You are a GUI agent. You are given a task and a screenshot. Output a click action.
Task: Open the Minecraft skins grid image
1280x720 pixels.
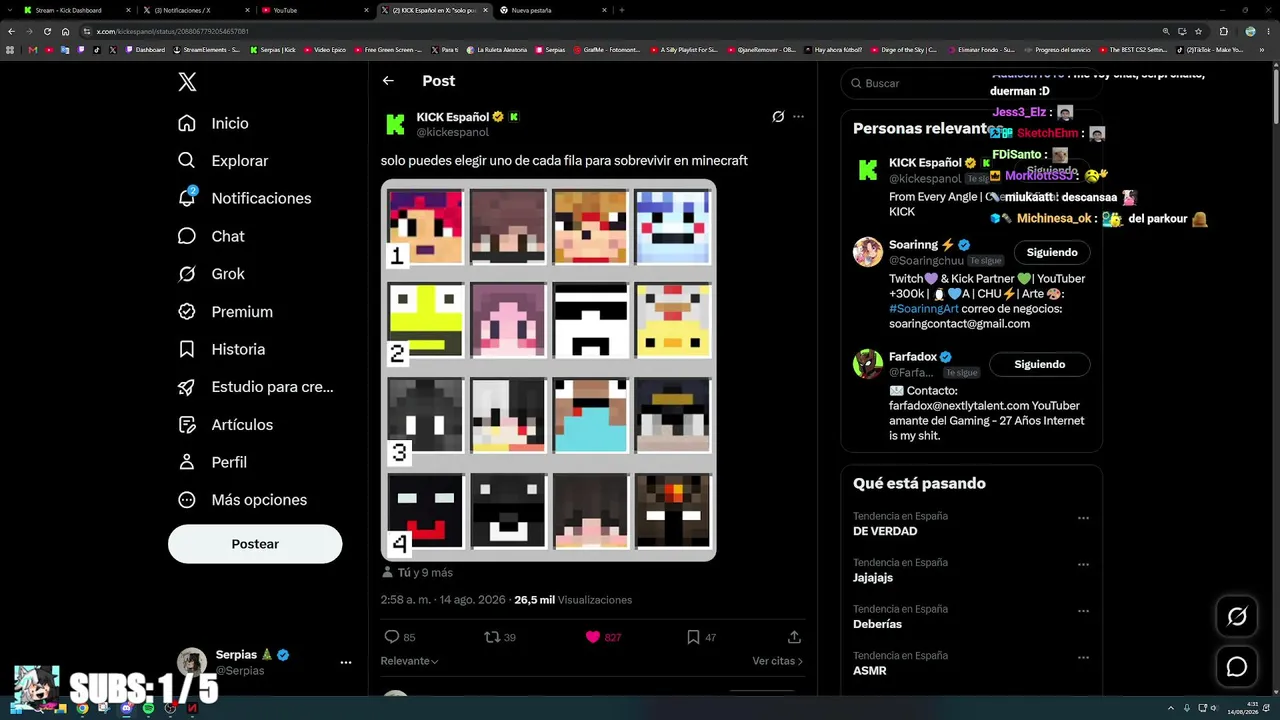[x=548, y=370]
